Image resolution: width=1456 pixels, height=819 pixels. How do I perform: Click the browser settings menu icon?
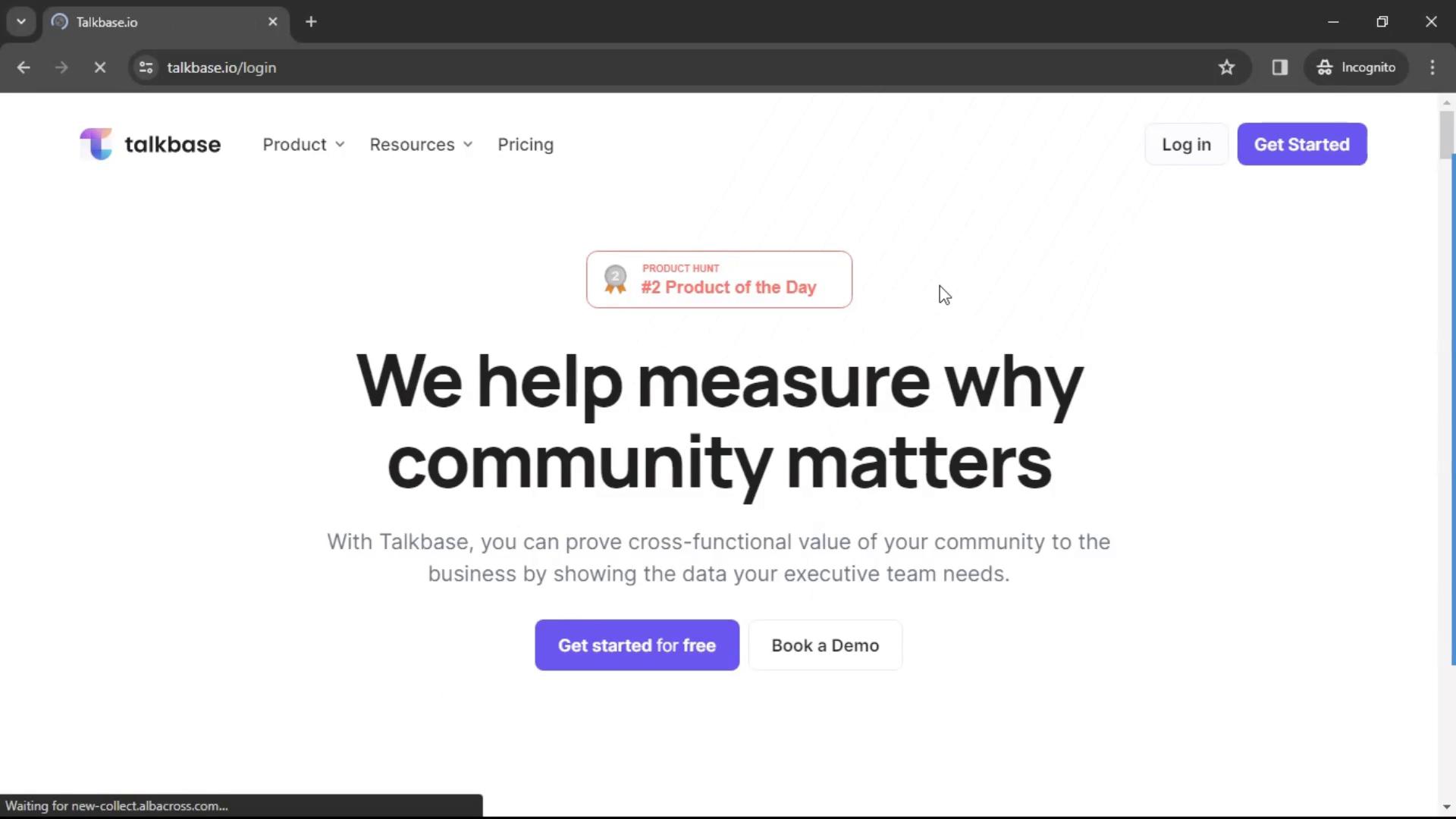point(1436,67)
